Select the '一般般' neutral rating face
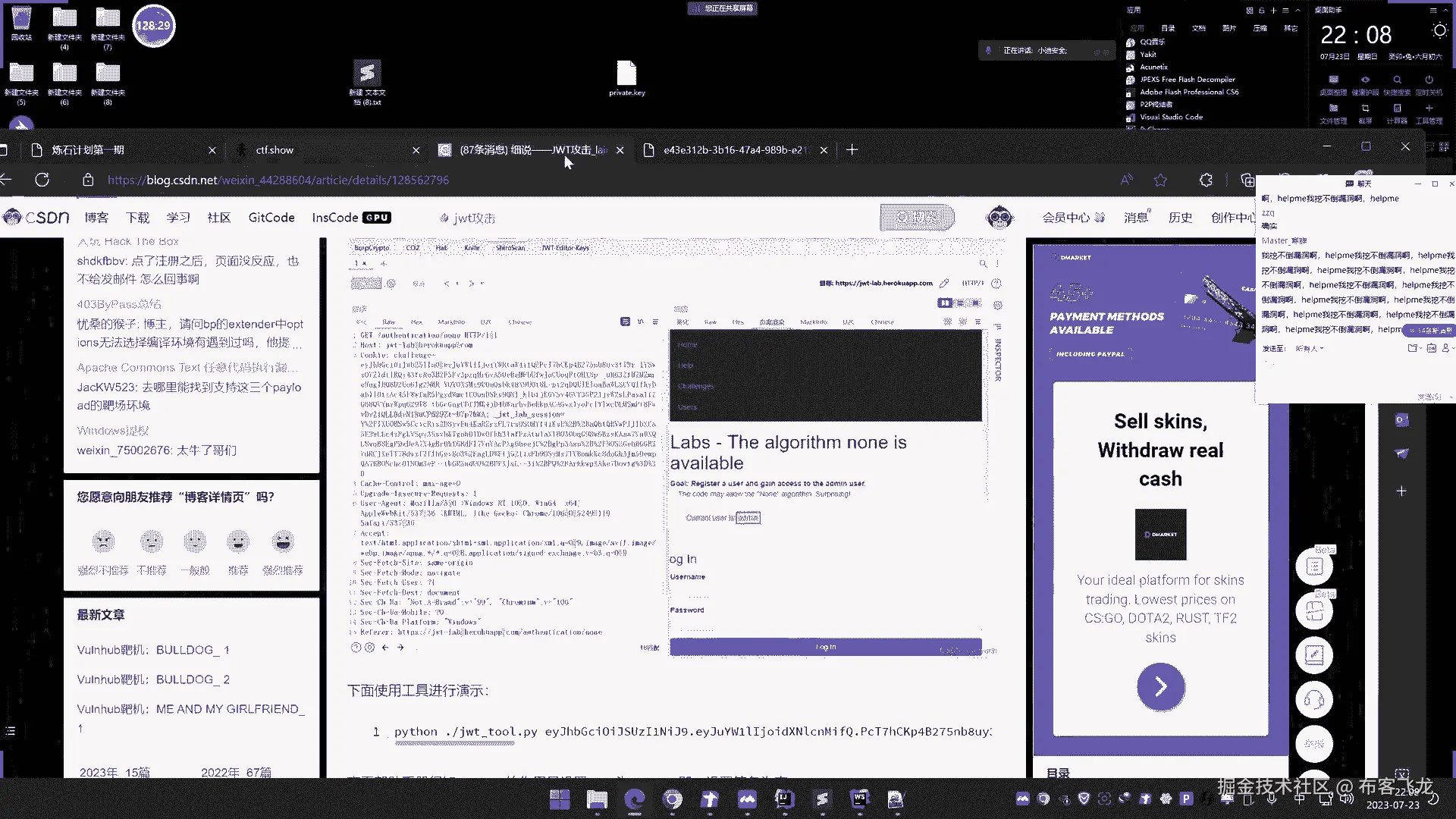 pos(195,541)
